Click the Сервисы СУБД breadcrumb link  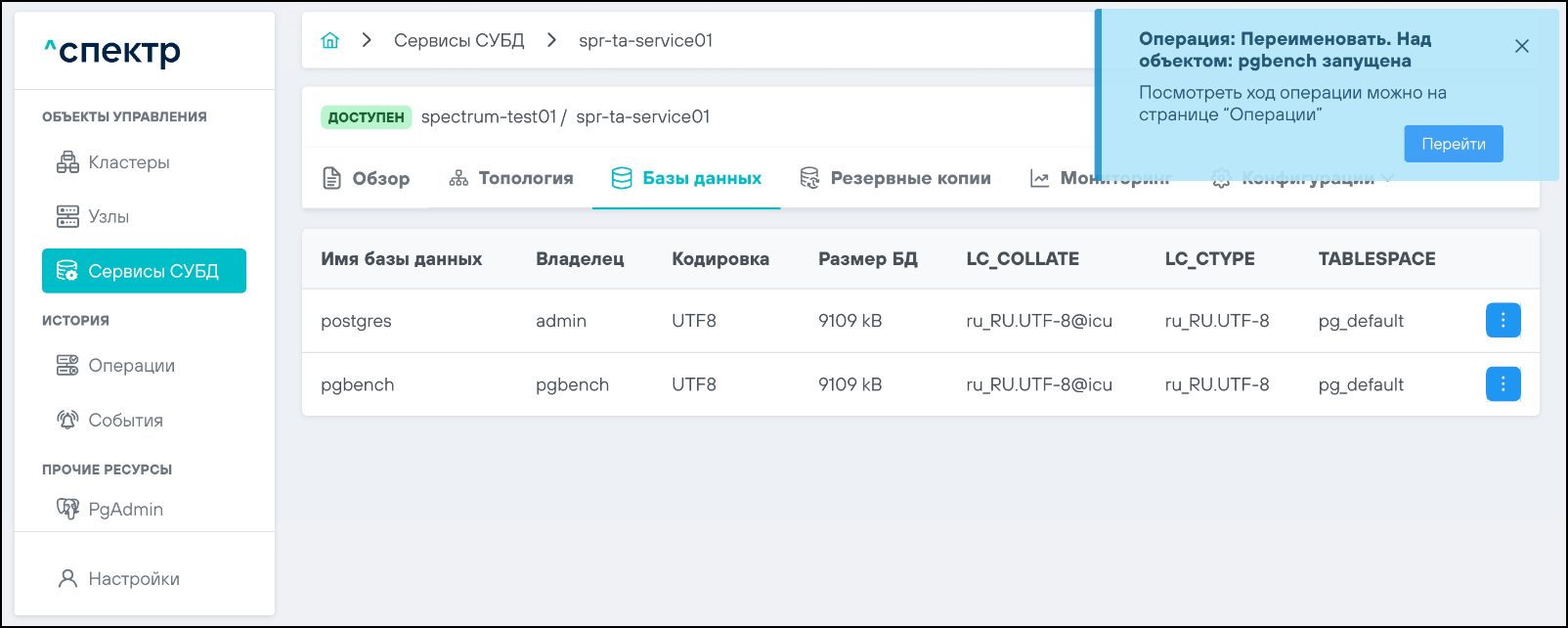point(458,40)
